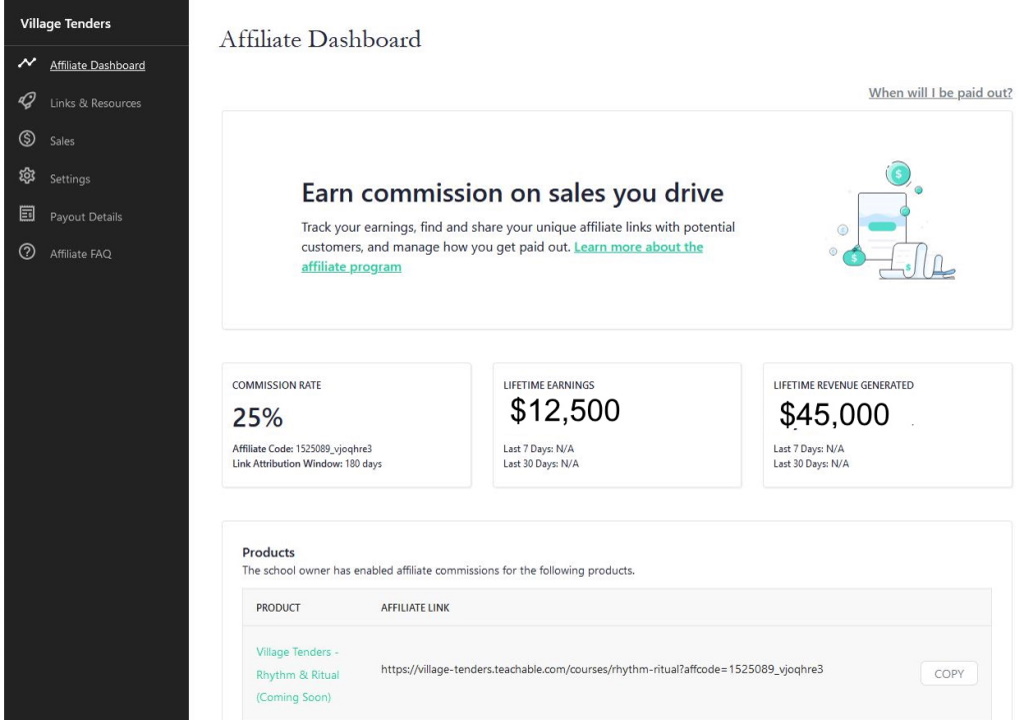Follow "Learn more about the affiliate program" link

pyautogui.click(x=502, y=257)
